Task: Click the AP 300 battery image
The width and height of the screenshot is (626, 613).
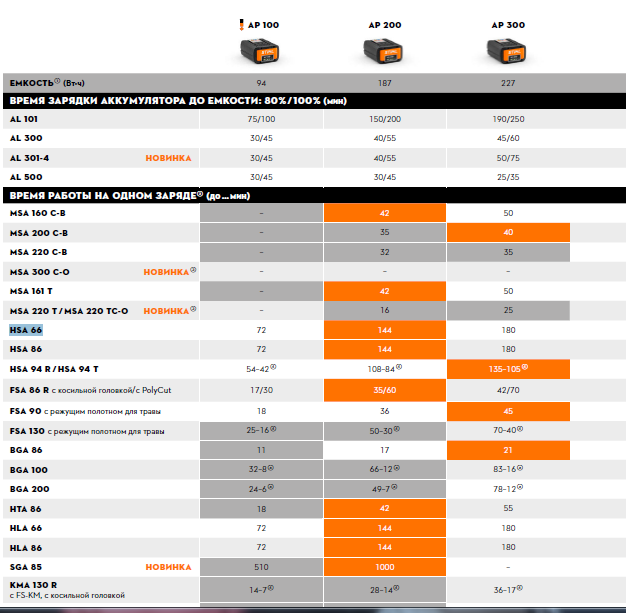Action: point(508,50)
